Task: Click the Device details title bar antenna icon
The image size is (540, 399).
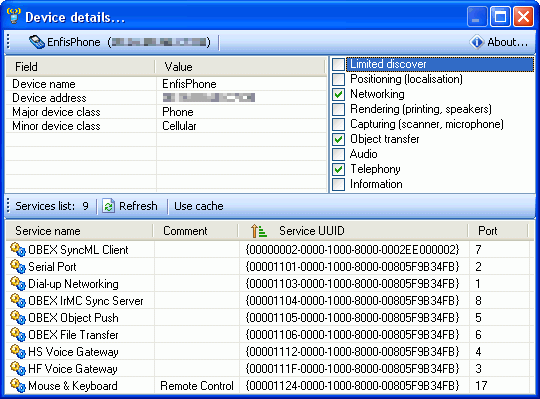Action: point(14,16)
